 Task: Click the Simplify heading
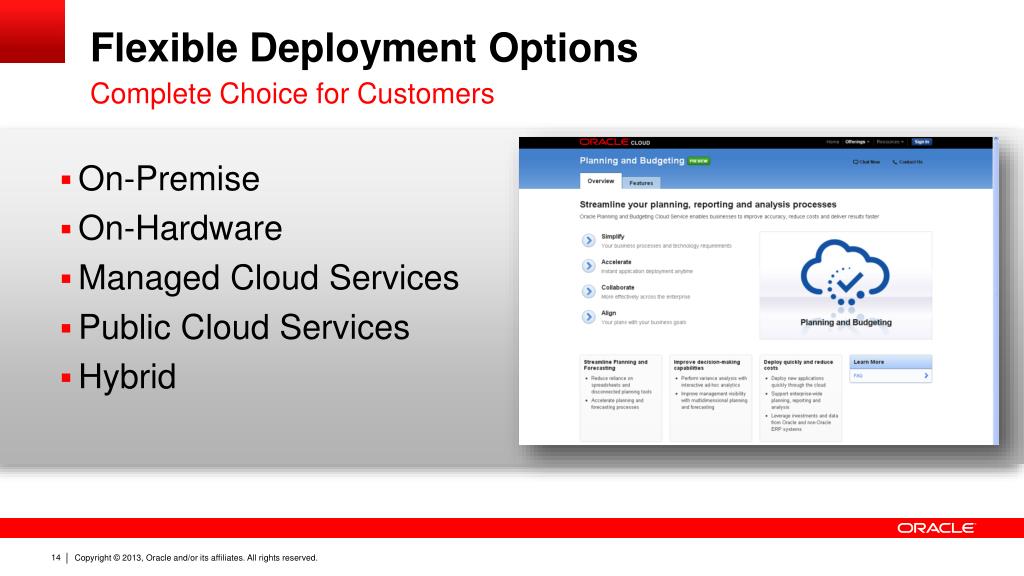point(613,236)
